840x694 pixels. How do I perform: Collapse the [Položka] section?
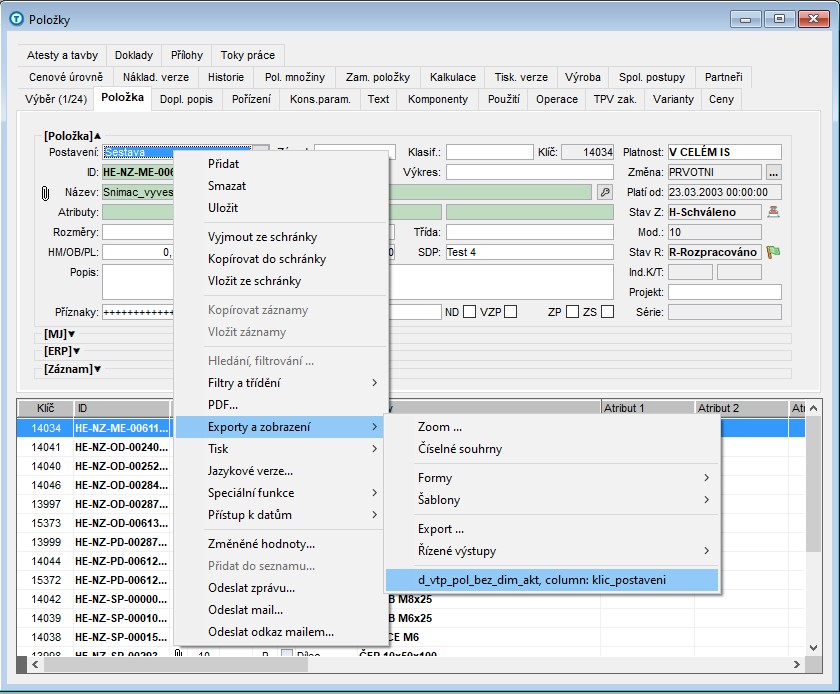coord(72,136)
